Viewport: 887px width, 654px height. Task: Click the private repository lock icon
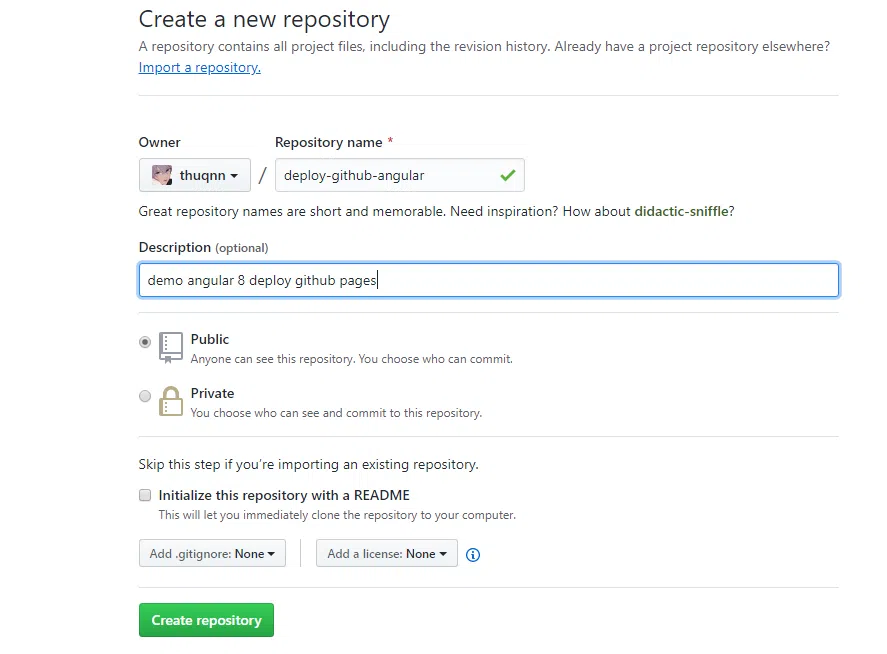(x=171, y=401)
